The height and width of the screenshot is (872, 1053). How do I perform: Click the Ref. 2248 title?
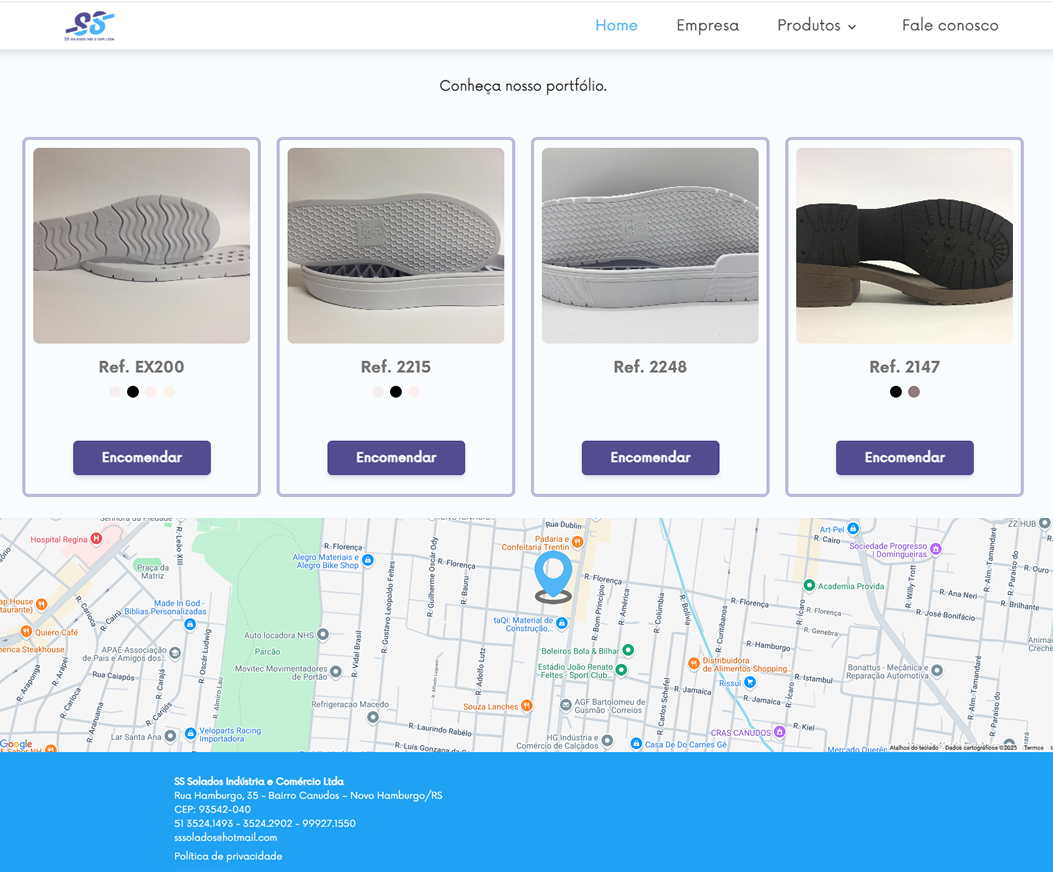(650, 367)
